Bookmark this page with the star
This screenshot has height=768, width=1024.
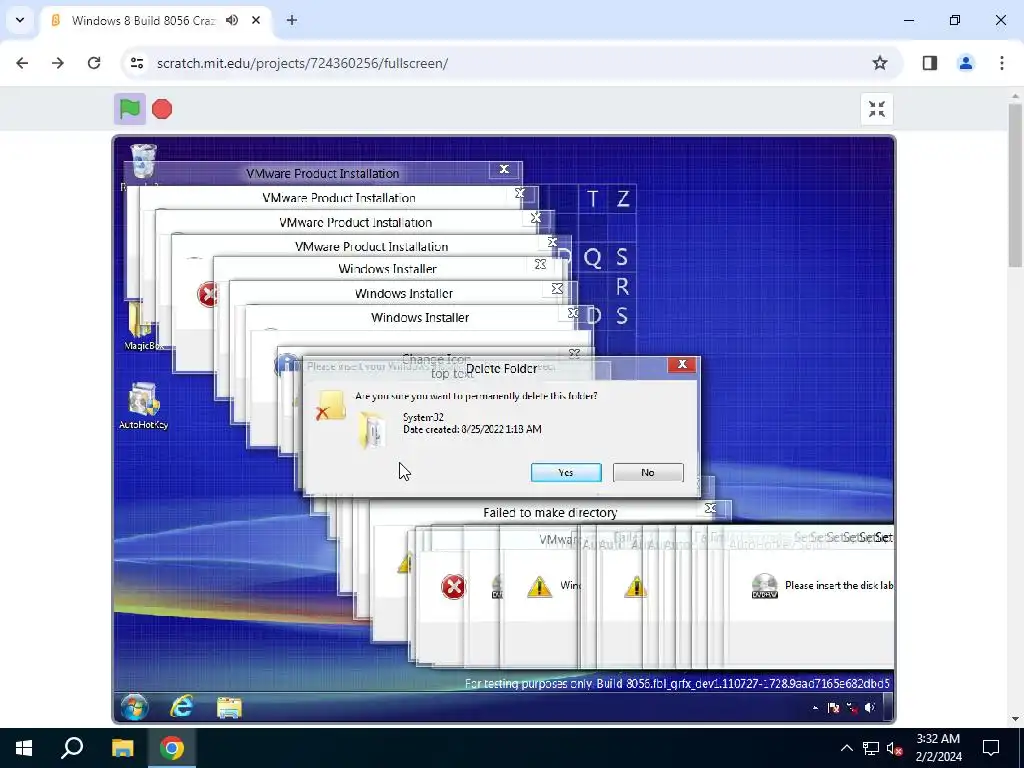click(x=880, y=63)
